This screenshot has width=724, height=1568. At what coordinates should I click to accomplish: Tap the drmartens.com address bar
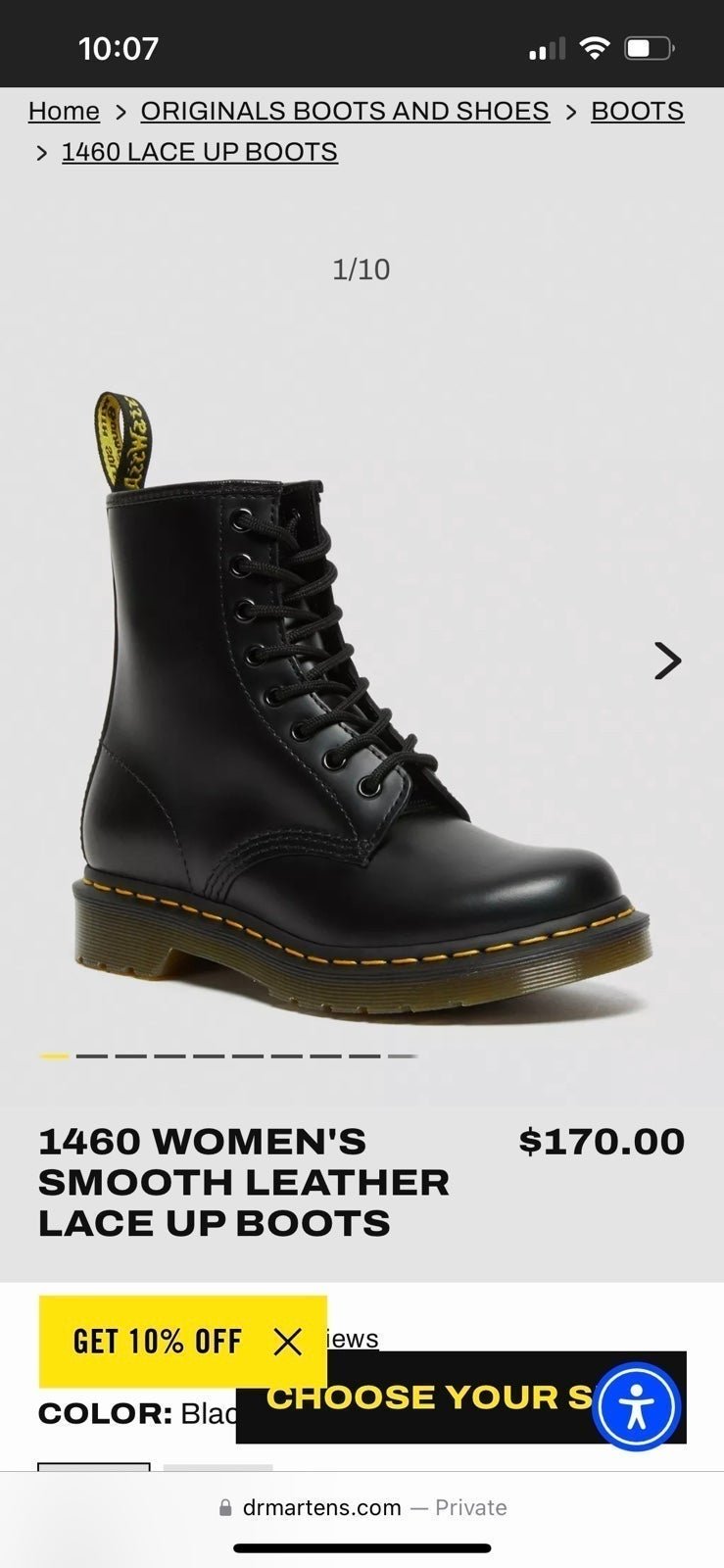362,1507
